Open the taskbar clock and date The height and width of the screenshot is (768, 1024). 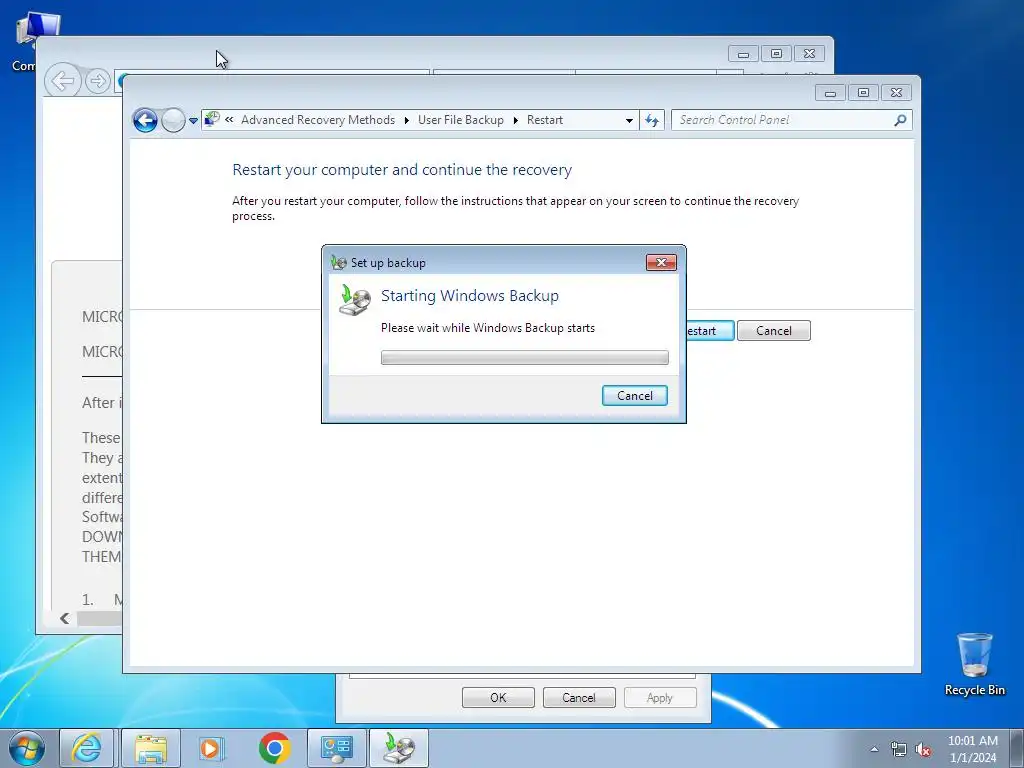click(x=972, y=749)
